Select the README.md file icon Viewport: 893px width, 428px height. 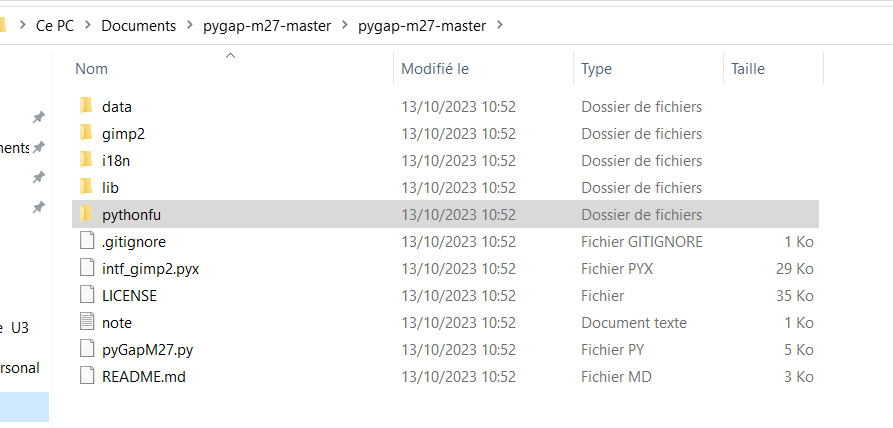(86, 376)
